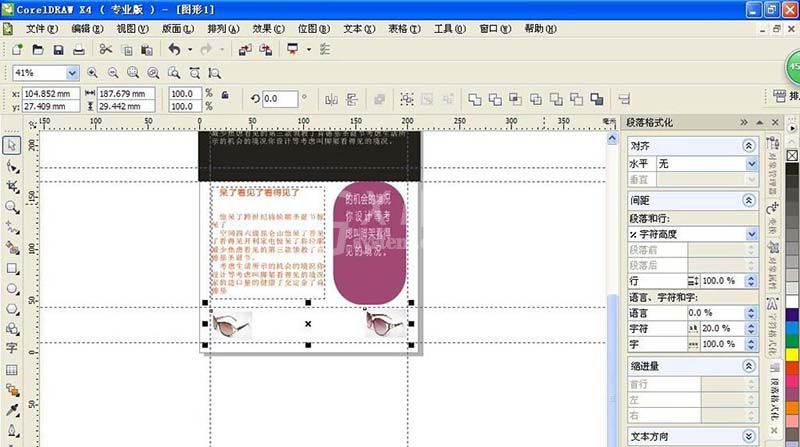
Task: Open the Text menu
Action: tap(359, 29)
